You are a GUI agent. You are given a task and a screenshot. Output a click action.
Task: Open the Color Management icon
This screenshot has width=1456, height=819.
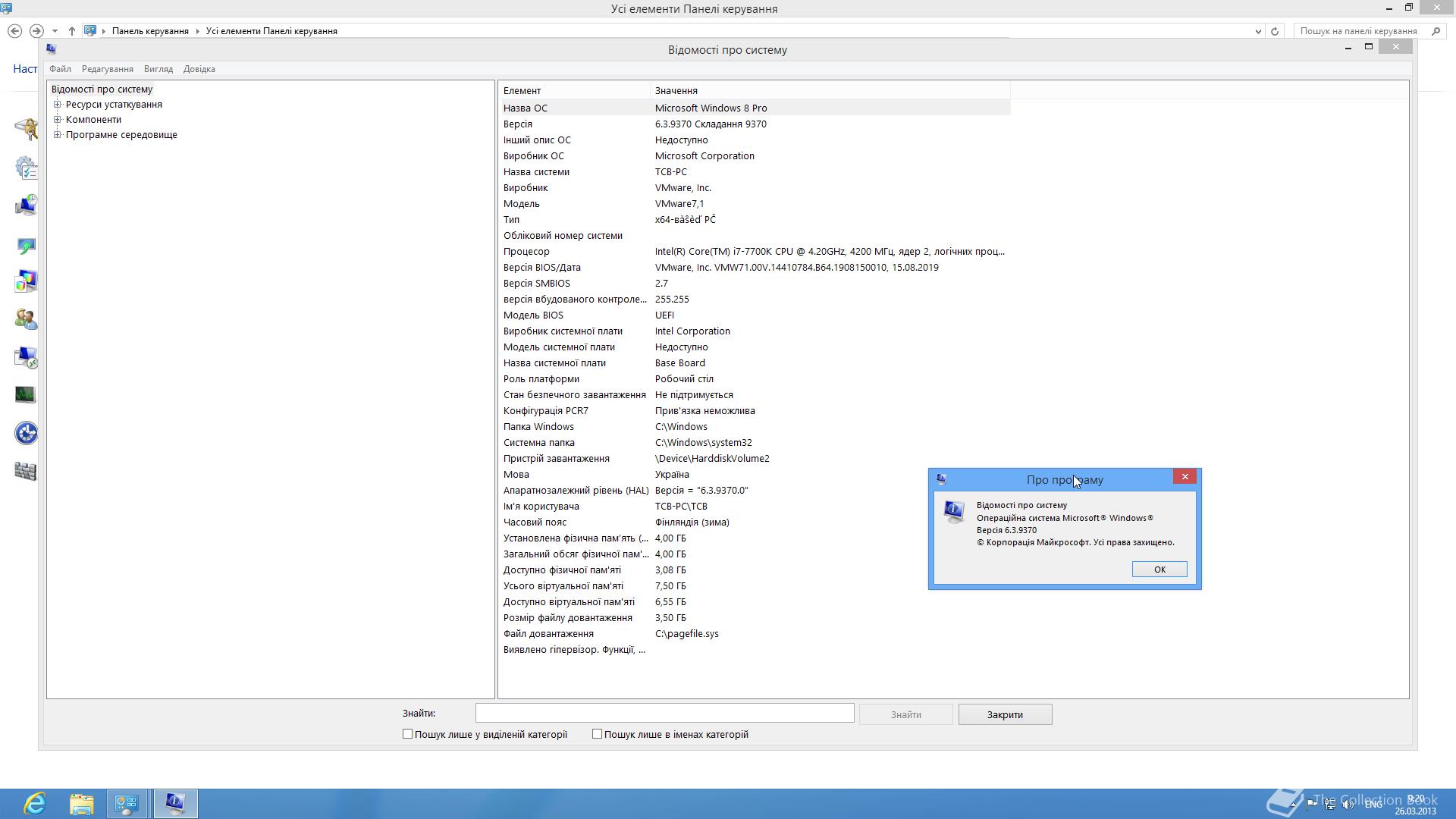(x=26, y=281)
